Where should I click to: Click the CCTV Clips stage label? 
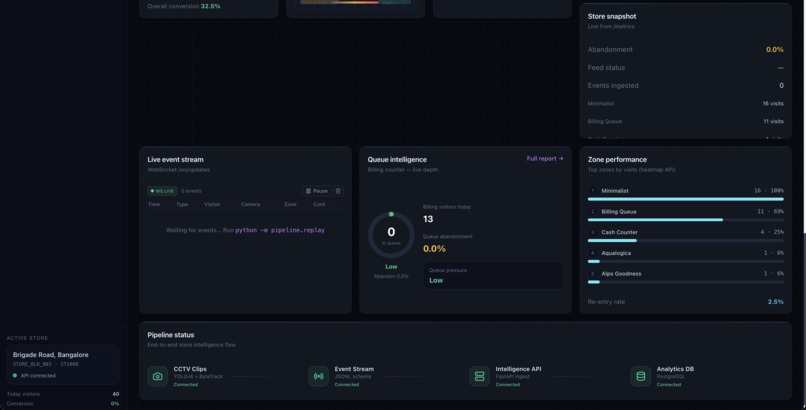(x=190, y=369)
